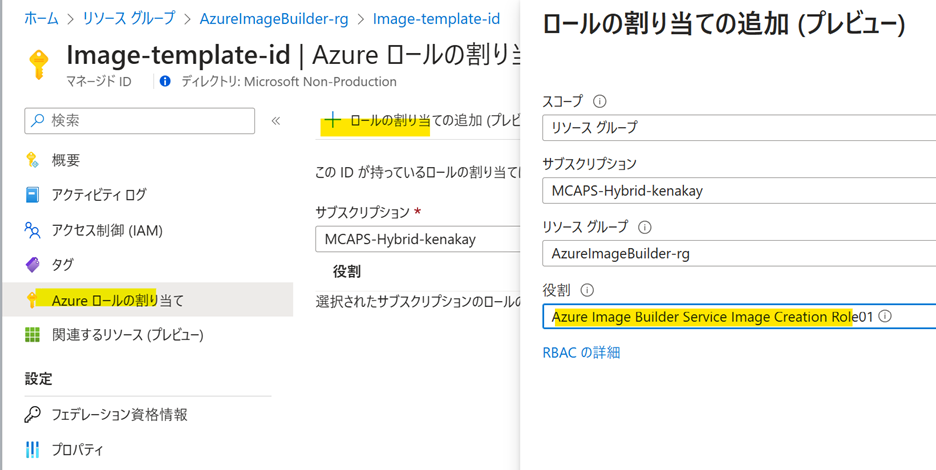Select アクセス制御 (IAM) in the sidebar

point(107,230)
